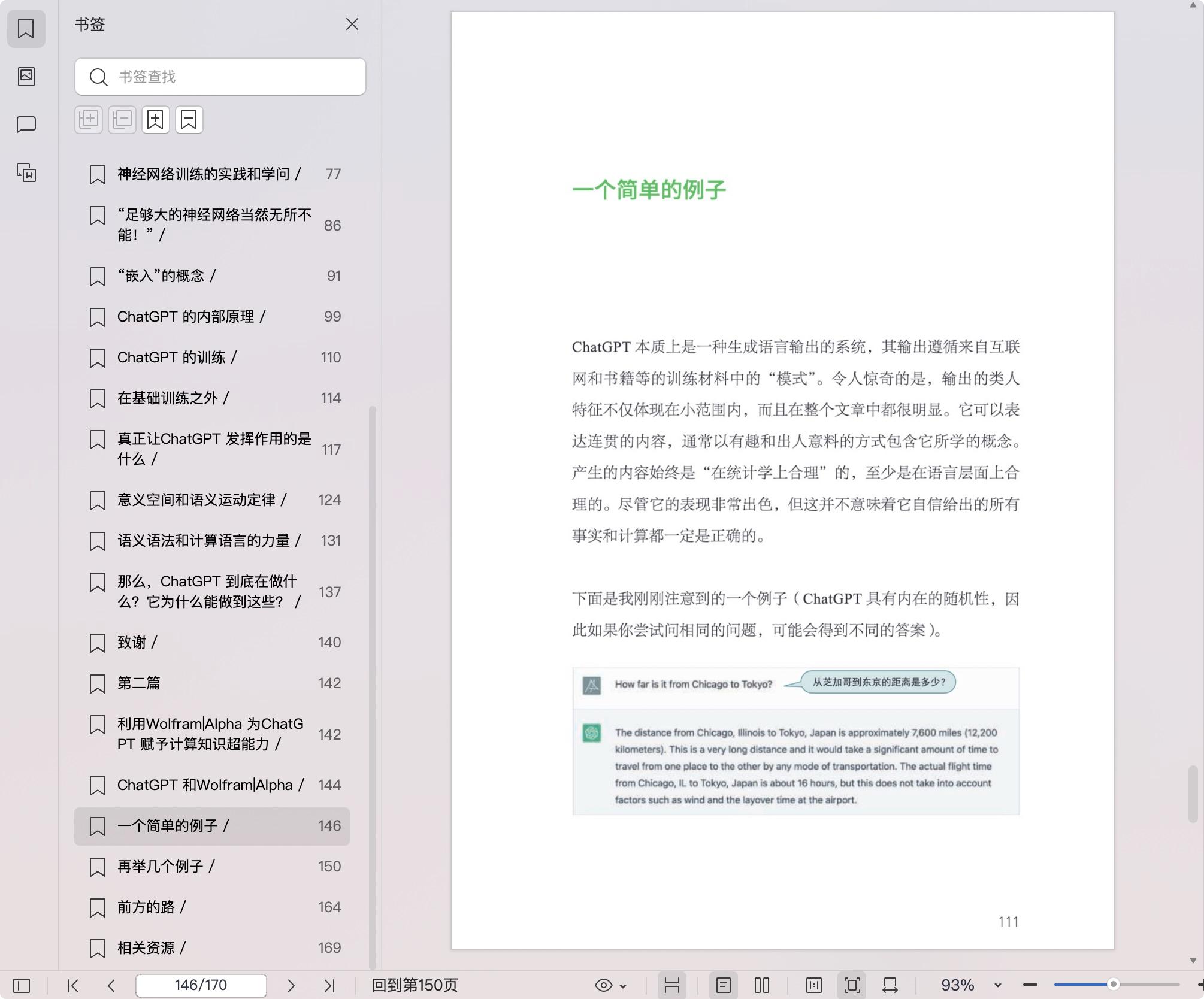
Task: Open bookmark ChatGPT 和Wolfram|Alpha
Action: click(x=212, y=785)
